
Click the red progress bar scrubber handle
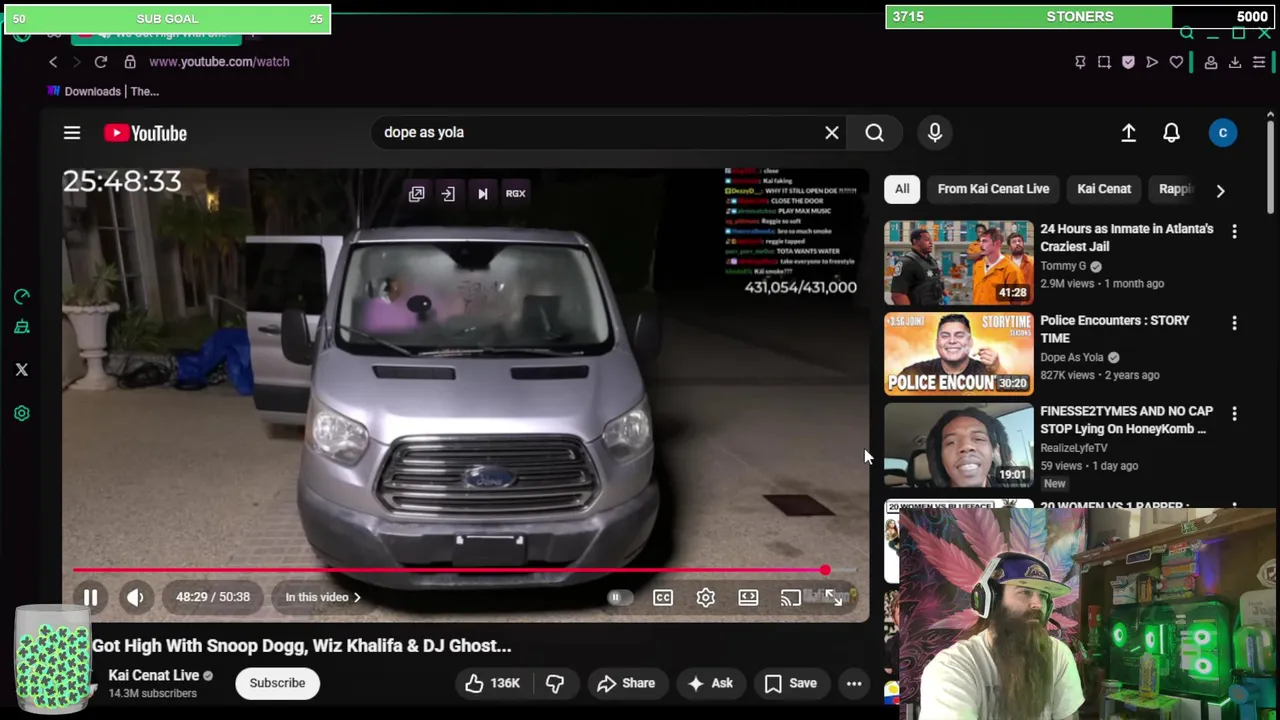coord(824,570)
